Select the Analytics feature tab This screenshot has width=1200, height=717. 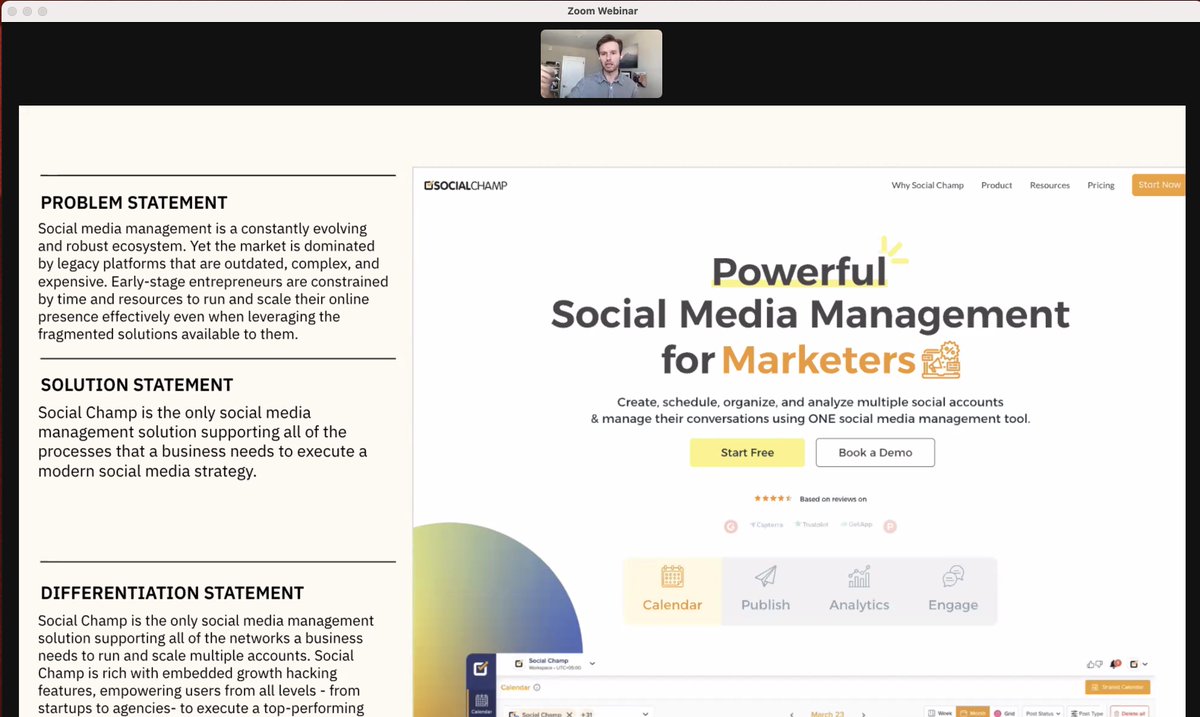click(x=859, y=590)
